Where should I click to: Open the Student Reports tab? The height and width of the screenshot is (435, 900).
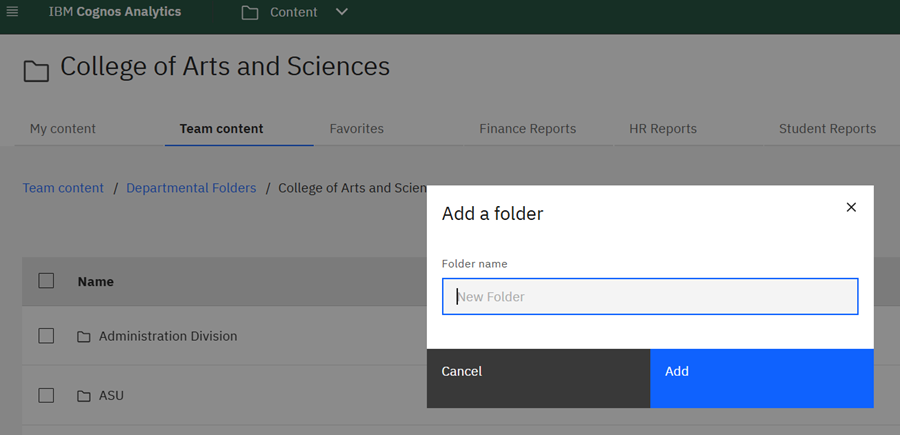pyautogui.click(x=827, y=129)
